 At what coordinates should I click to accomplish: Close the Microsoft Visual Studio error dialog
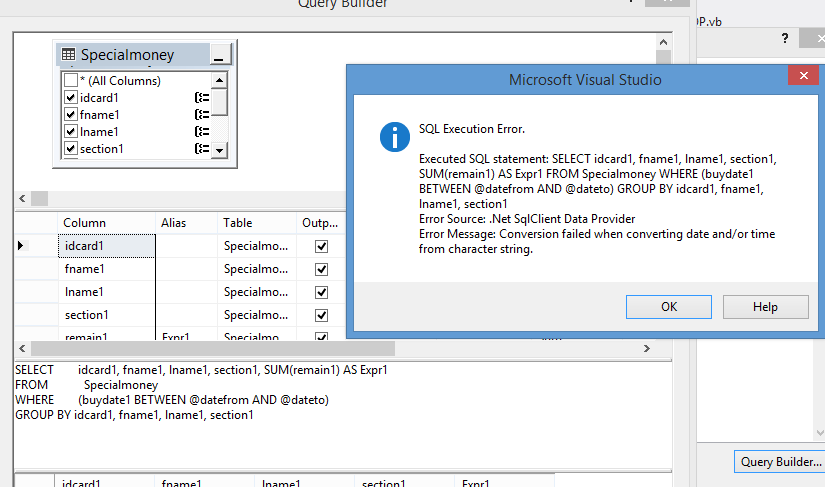[803, 75]
